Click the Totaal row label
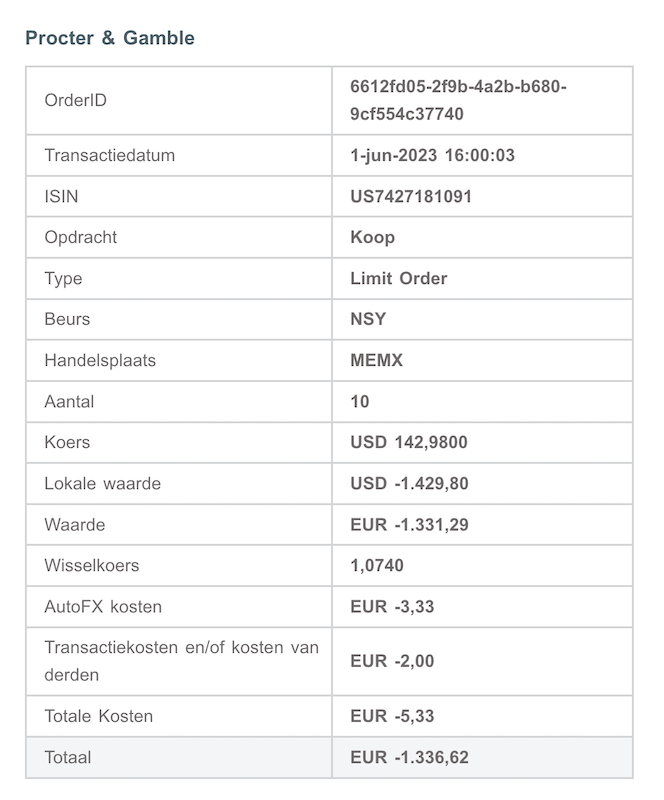This screenshot has width=664, height=800. (x=68, y=757)
